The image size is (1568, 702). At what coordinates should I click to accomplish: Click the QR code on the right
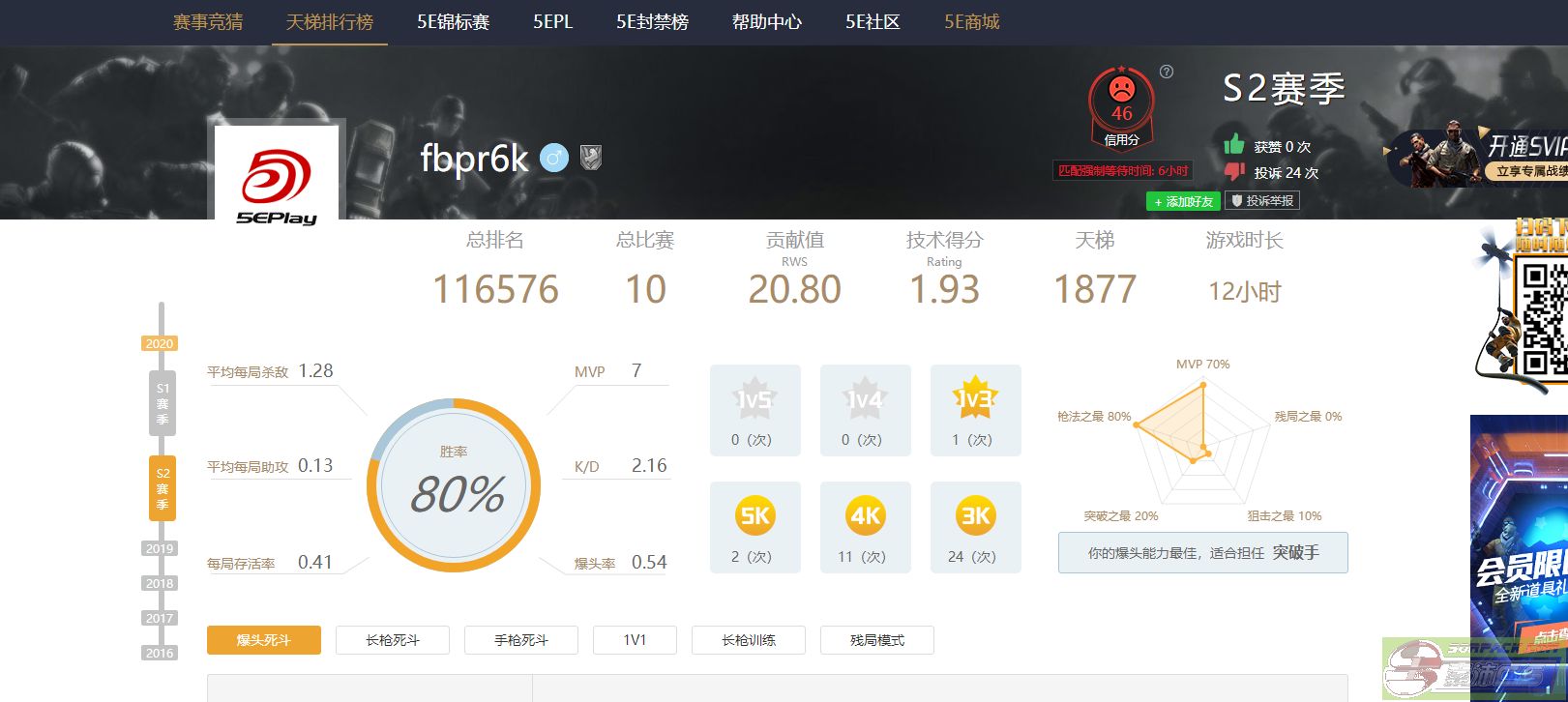point(1543,319)
